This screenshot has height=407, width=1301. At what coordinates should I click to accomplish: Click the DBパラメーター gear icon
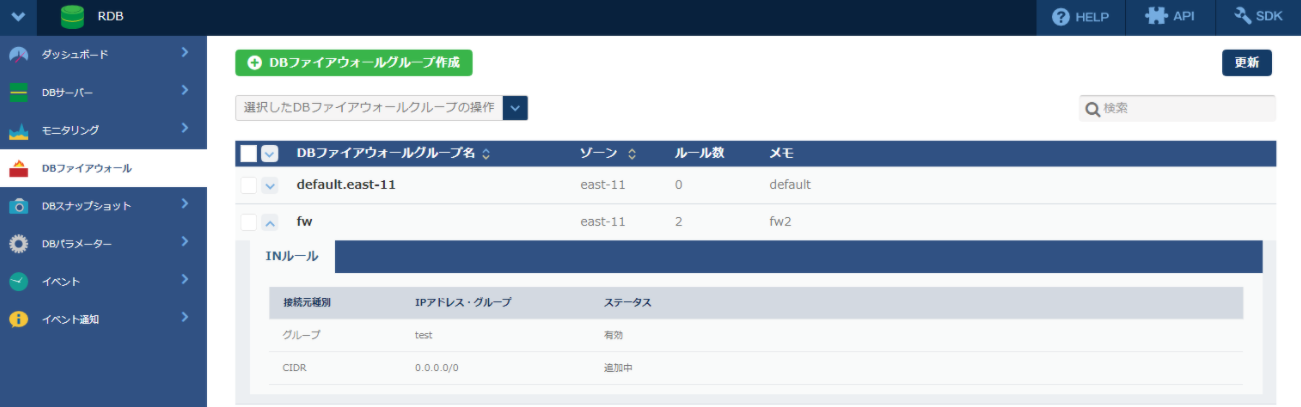pyautogui.click(x=19, y=244)
